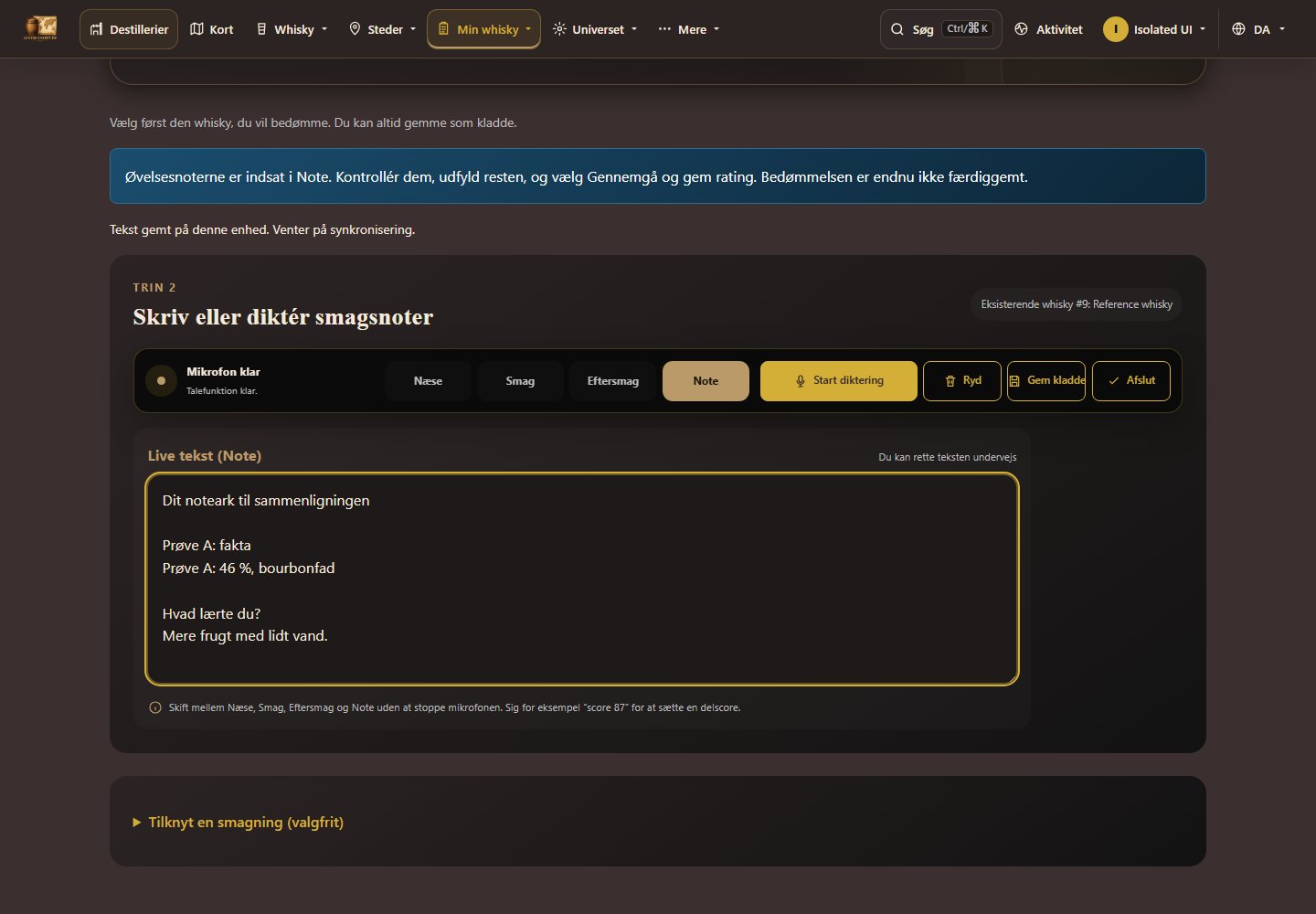Click the Min whisky notebook icon

(x=443, y=29)
